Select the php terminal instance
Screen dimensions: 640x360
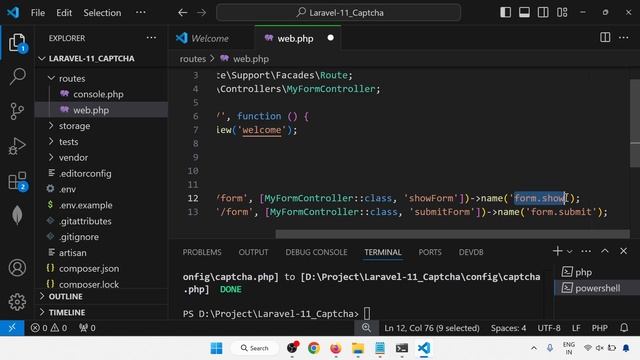click(x=596, y=272)
